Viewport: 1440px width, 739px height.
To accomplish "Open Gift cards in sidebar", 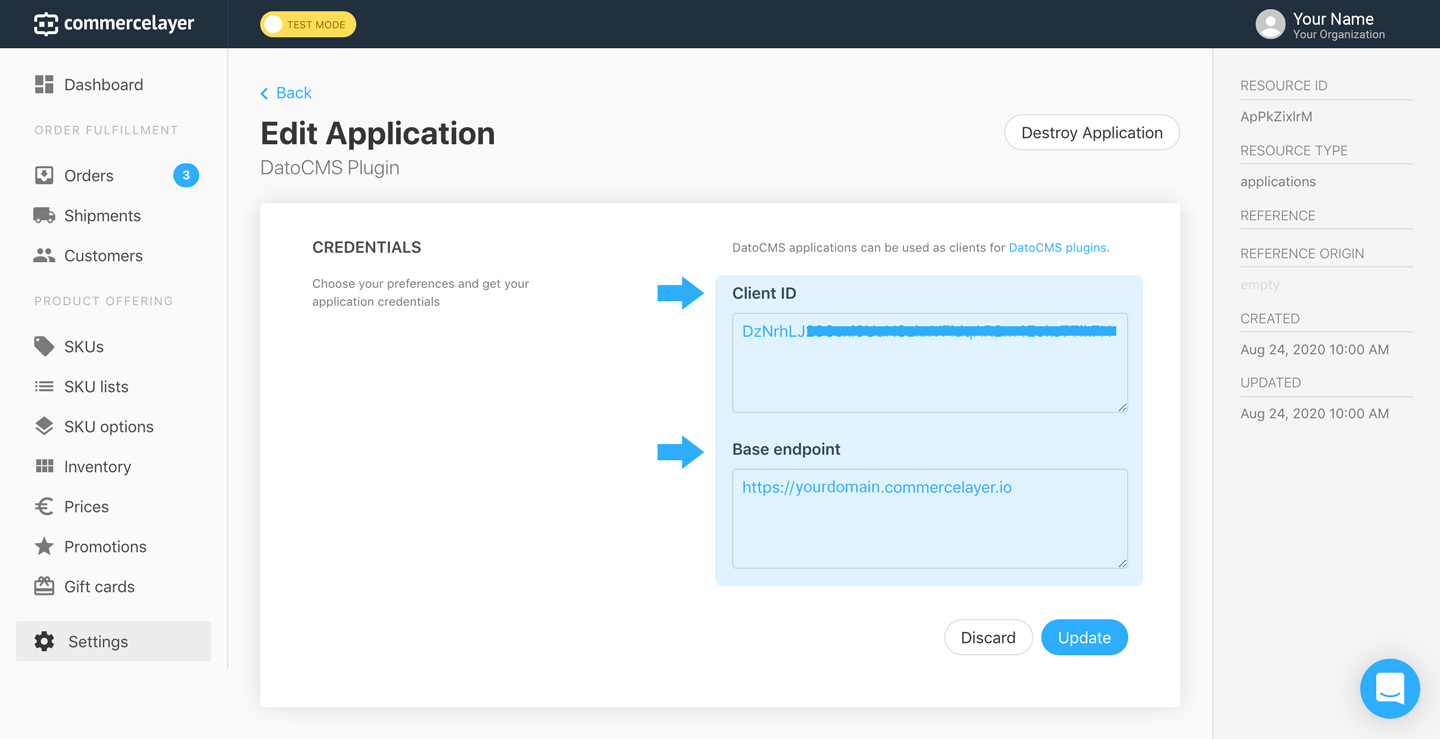I will [99, 587].
